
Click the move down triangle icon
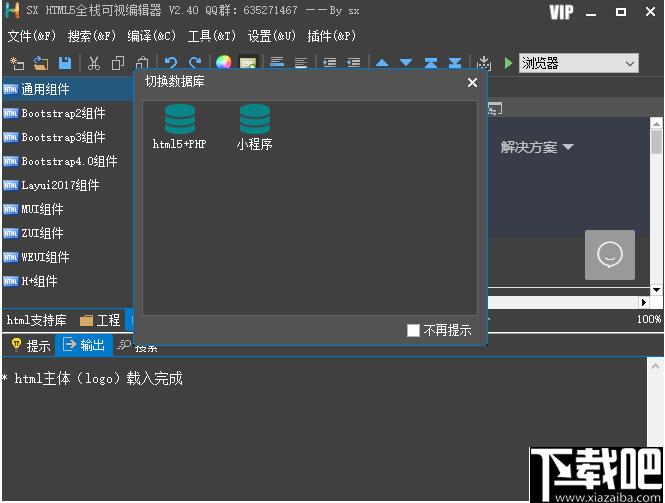(406, 63)
